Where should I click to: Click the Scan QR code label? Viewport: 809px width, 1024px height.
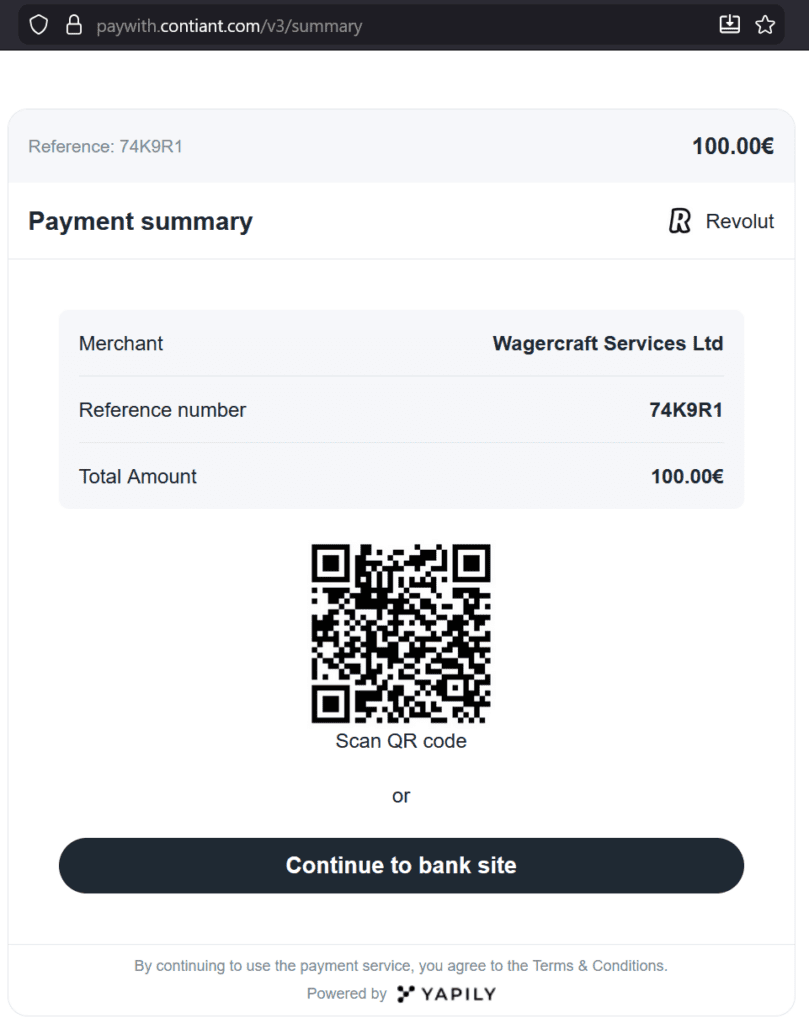tap(400, 741)
